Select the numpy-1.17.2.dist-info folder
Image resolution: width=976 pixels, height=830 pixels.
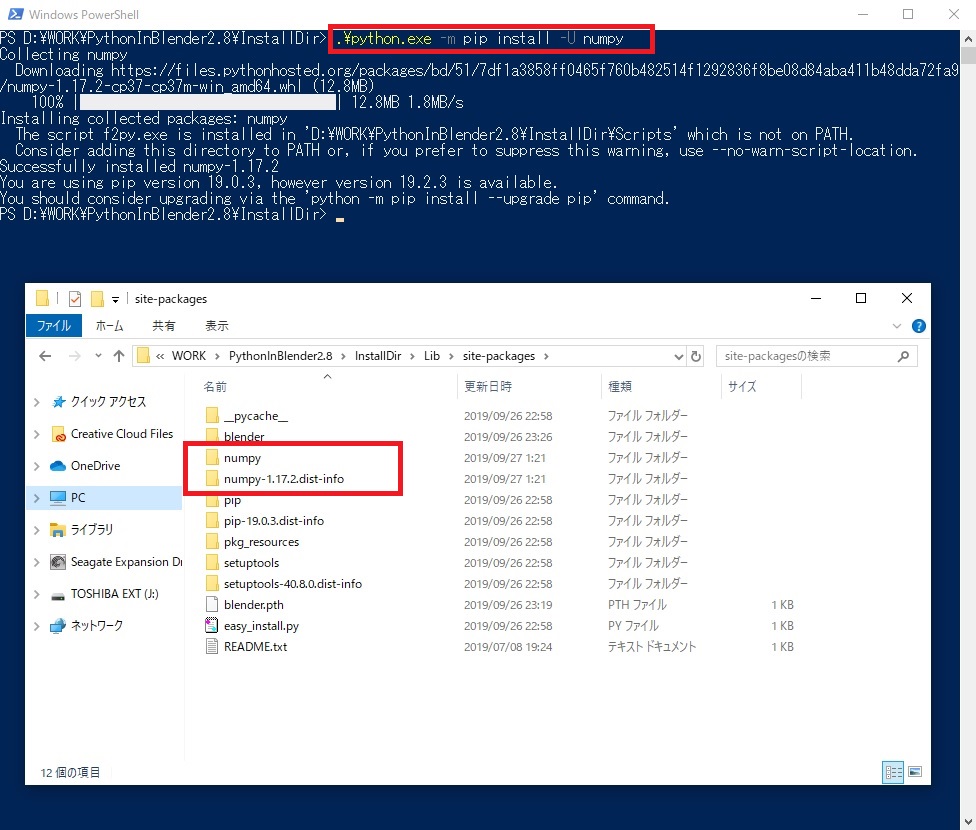(284, 479)
